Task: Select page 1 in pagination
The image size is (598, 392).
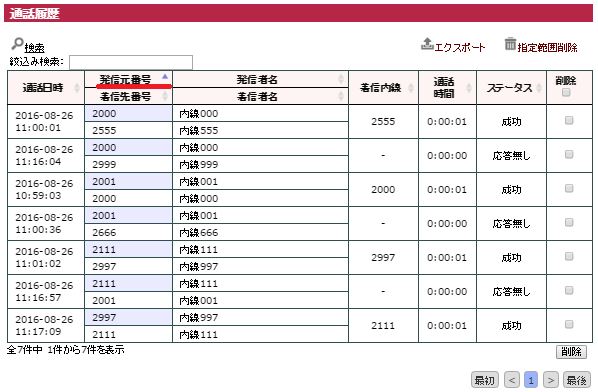Action: click(x=531, y=380)
